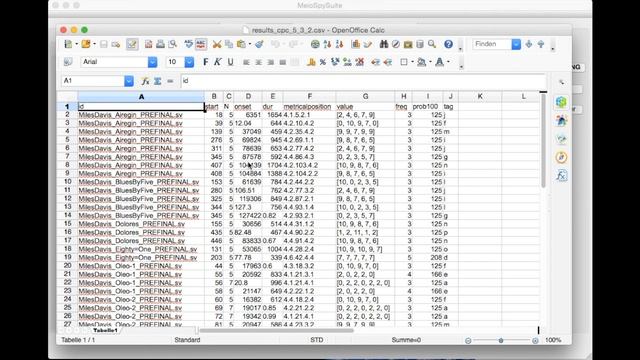This screenshot has height=360, width=640.
Task: Apply Currency number format icon
Action: click(311, 62)
